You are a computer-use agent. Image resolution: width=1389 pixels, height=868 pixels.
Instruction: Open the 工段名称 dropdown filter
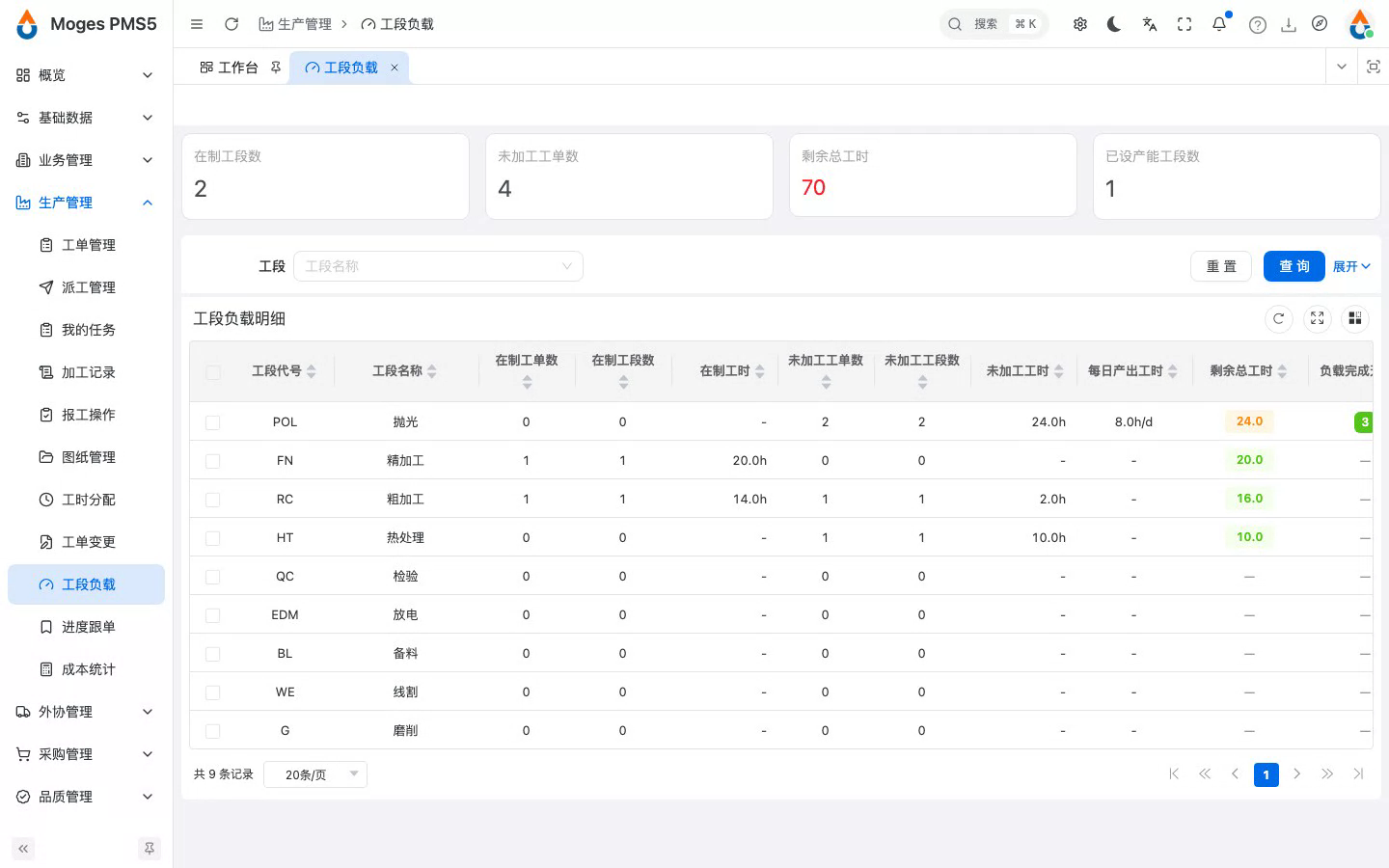point(438,266)
